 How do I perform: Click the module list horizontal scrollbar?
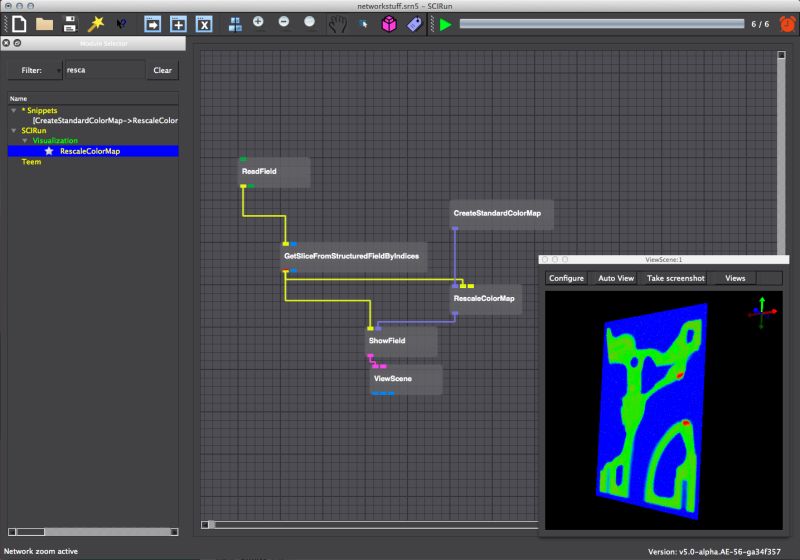click(x=93, y=532)
